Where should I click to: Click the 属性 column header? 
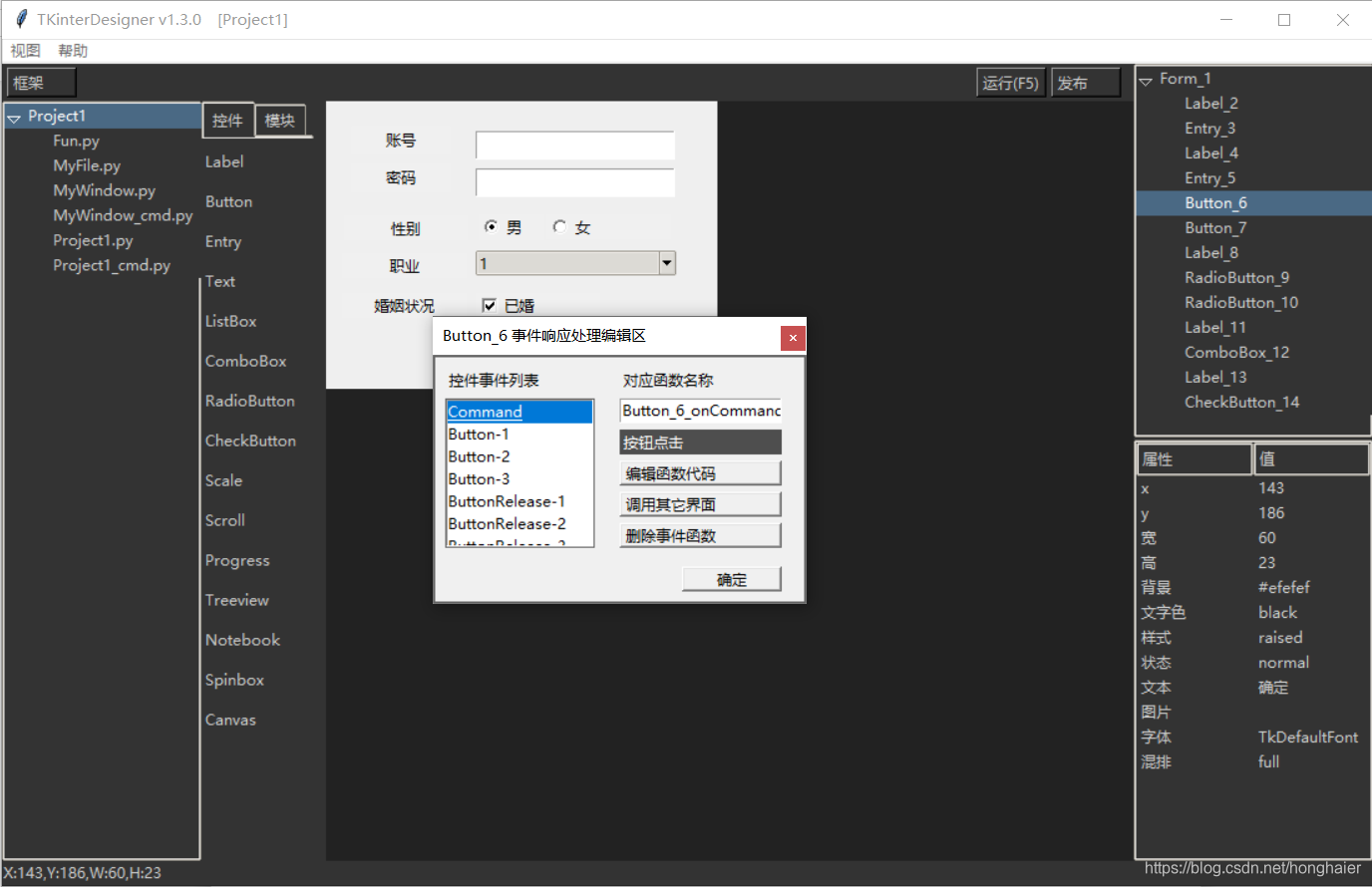tap(1195, 459)
